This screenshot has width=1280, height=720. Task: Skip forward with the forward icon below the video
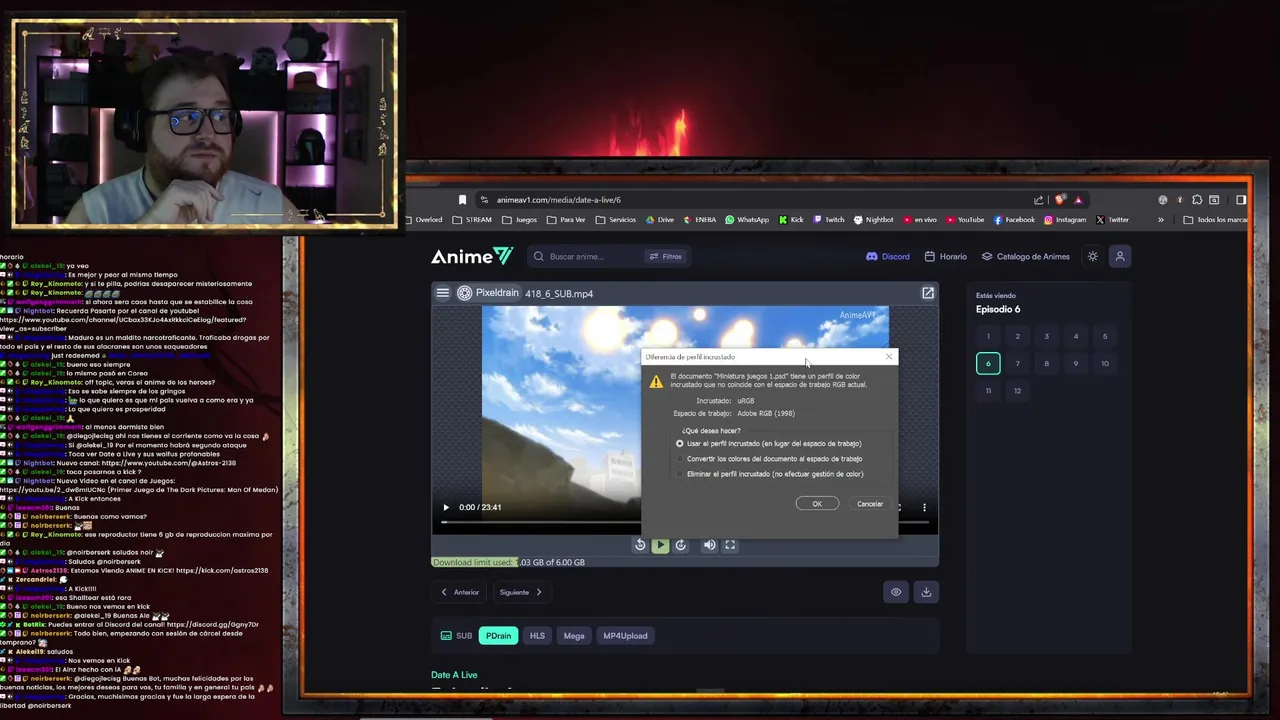(681, 545)
